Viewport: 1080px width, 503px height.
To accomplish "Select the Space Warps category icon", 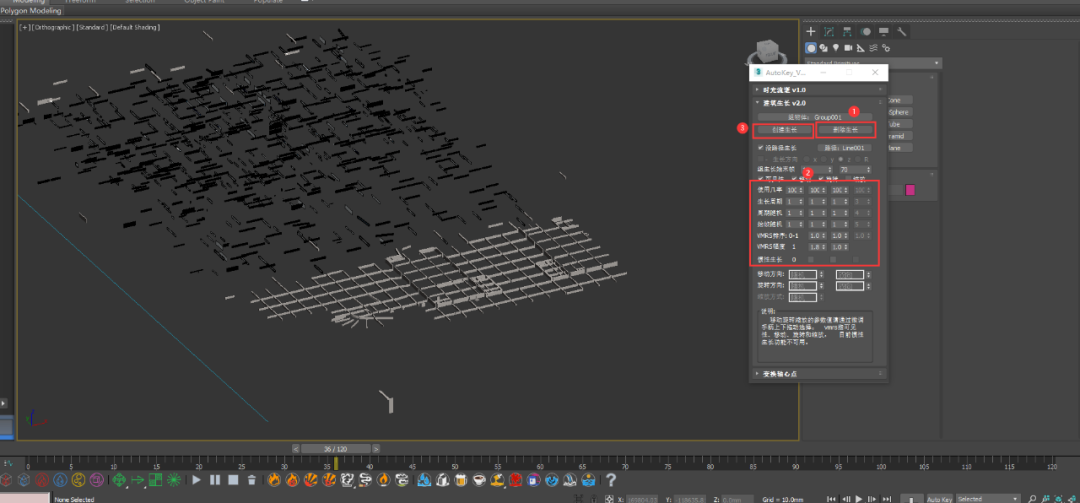I will 873,48.
